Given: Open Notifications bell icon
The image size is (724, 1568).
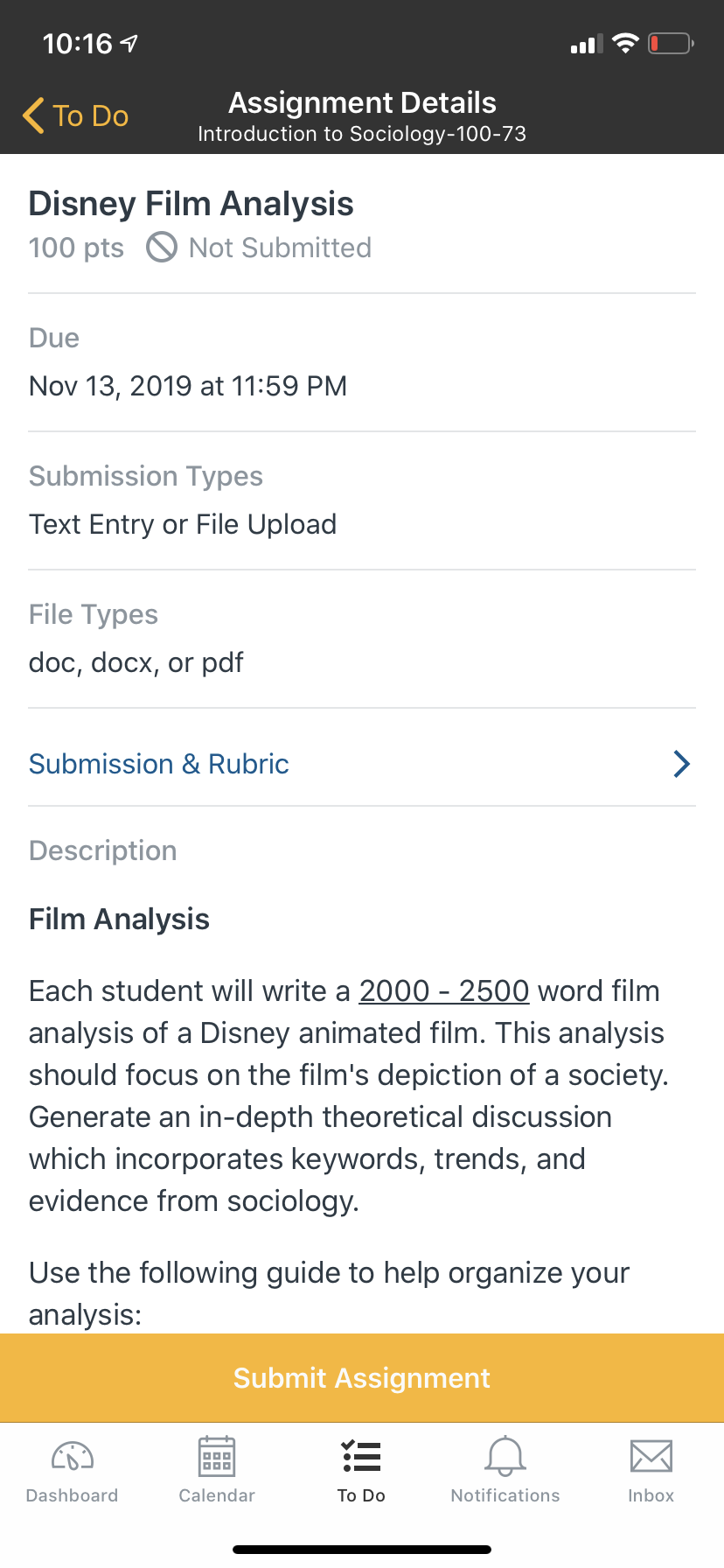Looking at the screenshot, I should coord(505,1456).
